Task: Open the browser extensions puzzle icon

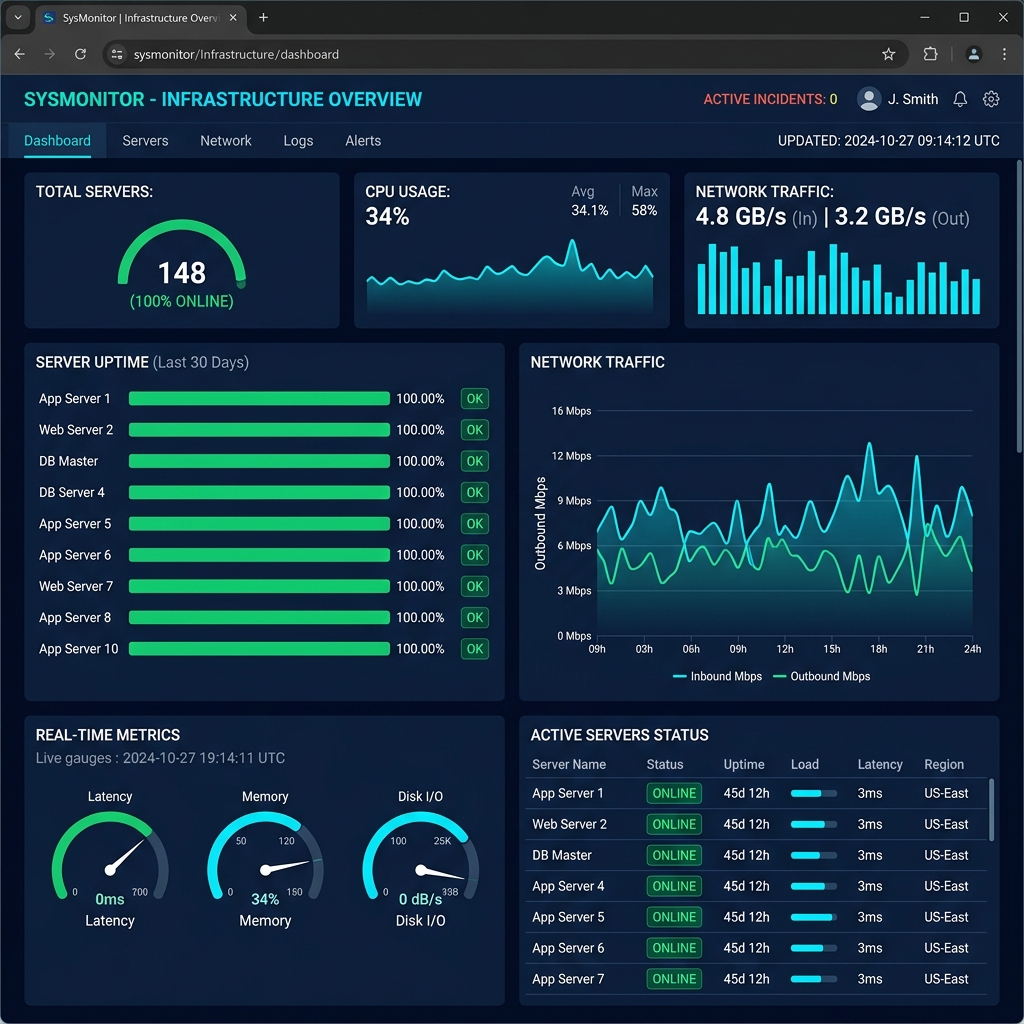Action: 931,54
